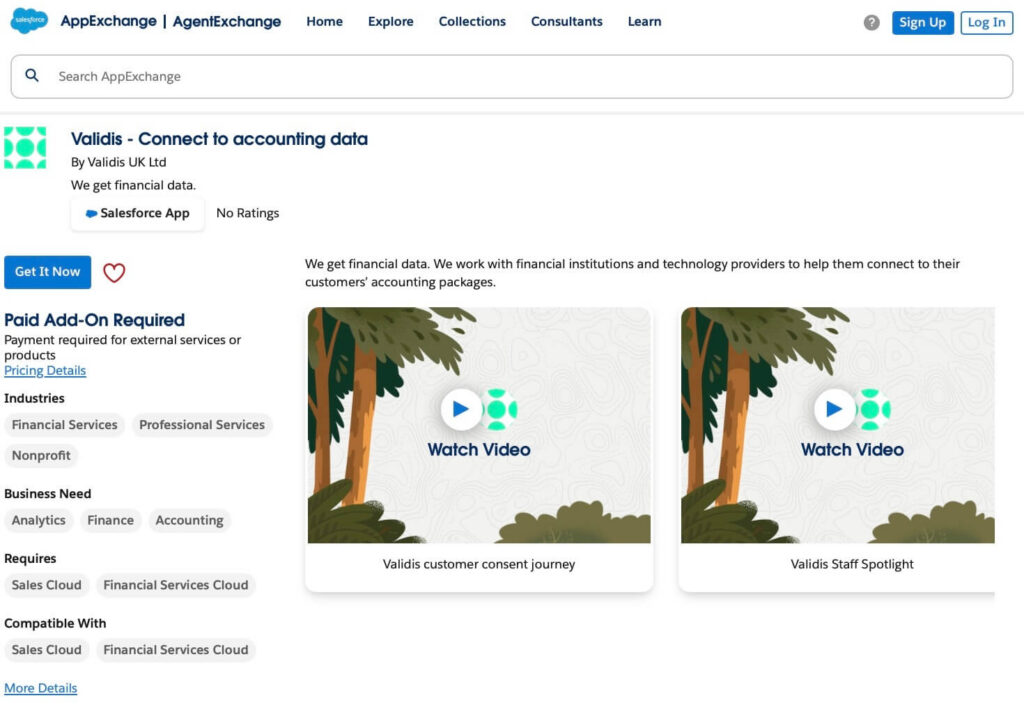Favorite the app with the heart icon
Viewport: 1024px width, 705px height.
[x=114, y=272]
